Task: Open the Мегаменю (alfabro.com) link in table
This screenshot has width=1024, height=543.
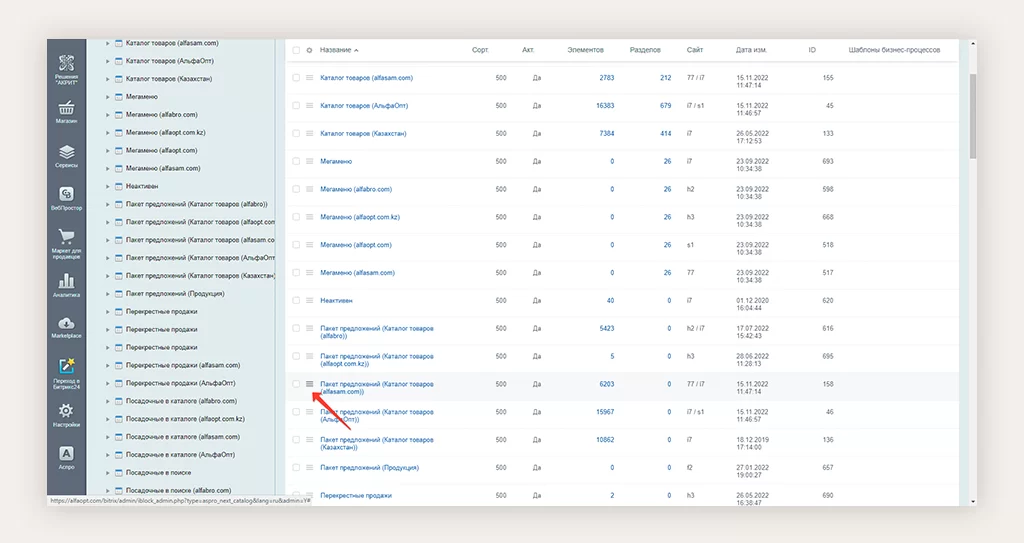Action: pos(356,189)
